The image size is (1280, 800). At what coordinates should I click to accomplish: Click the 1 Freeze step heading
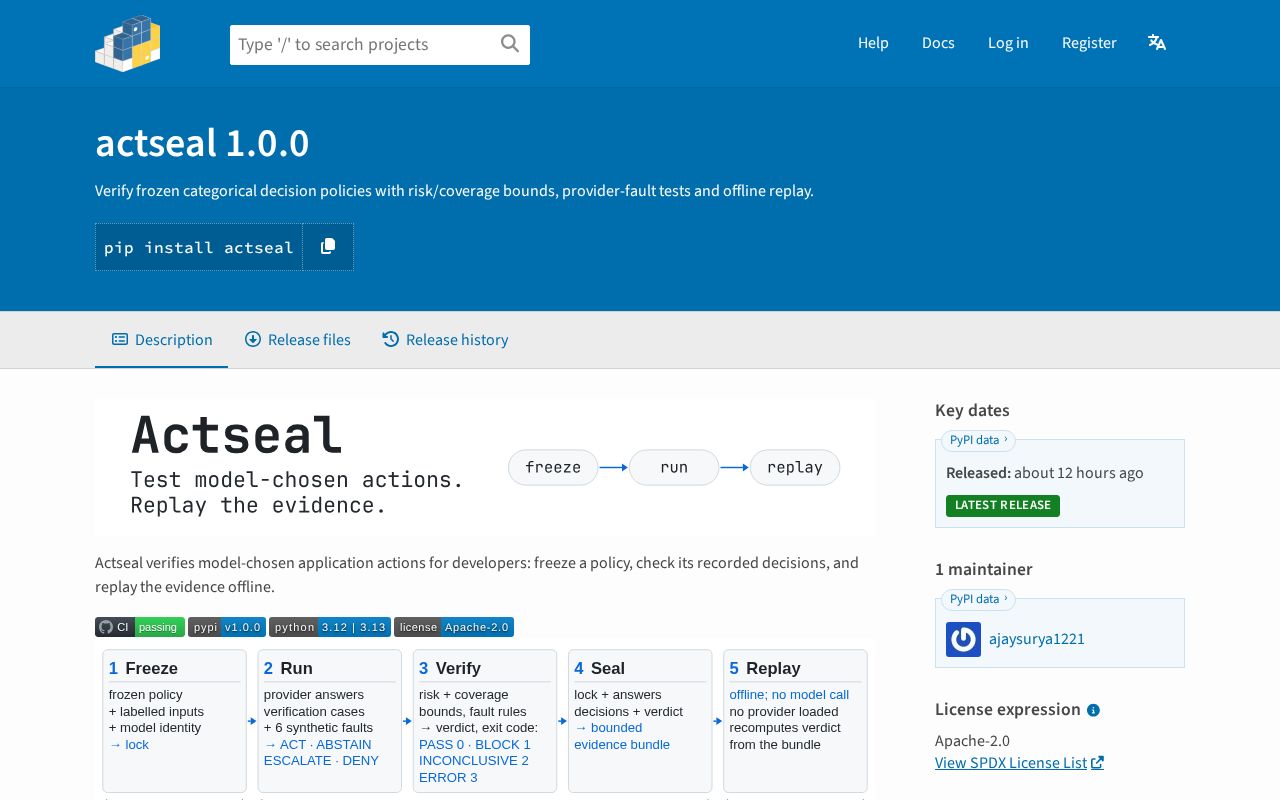[x=144, y=668]
